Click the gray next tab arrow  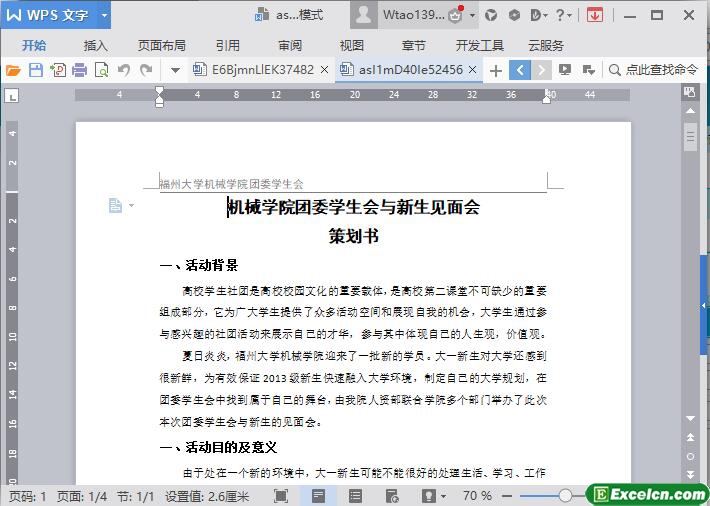[541, 70]
